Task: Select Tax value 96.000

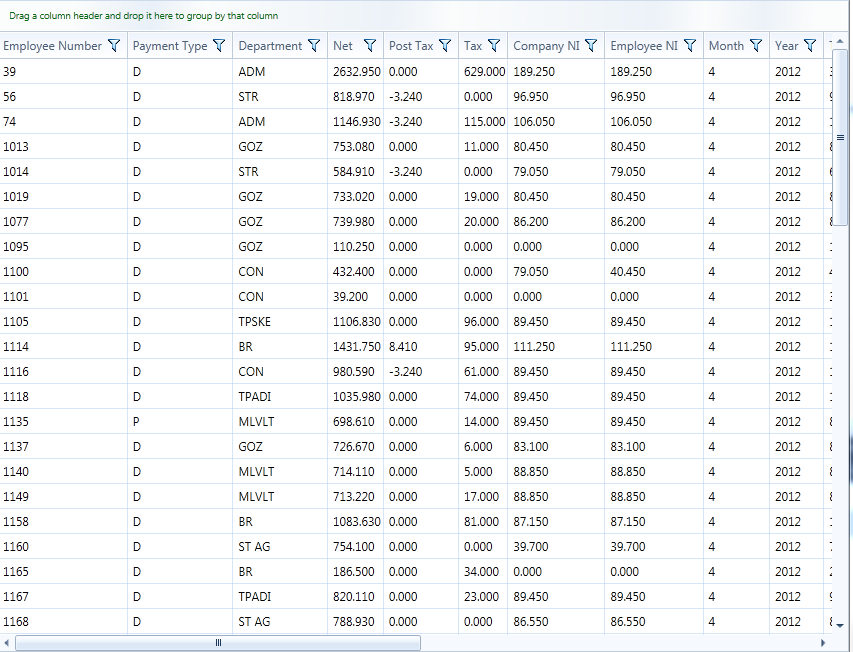Action: (x=483, y=321)
